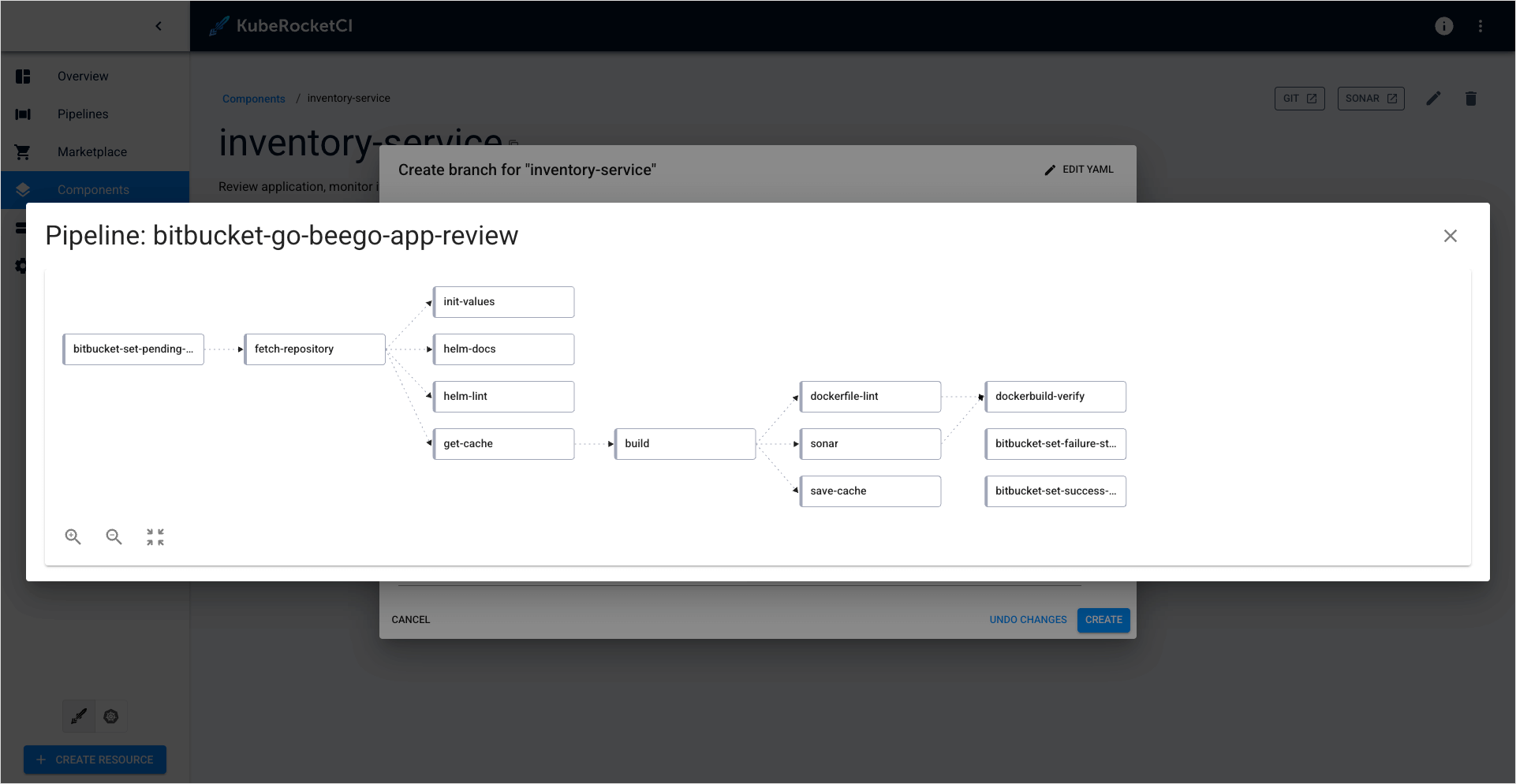The width and height of the screenshot is (1516, 784).
Task: Click the sonar task node
Action: pos(870,444)
